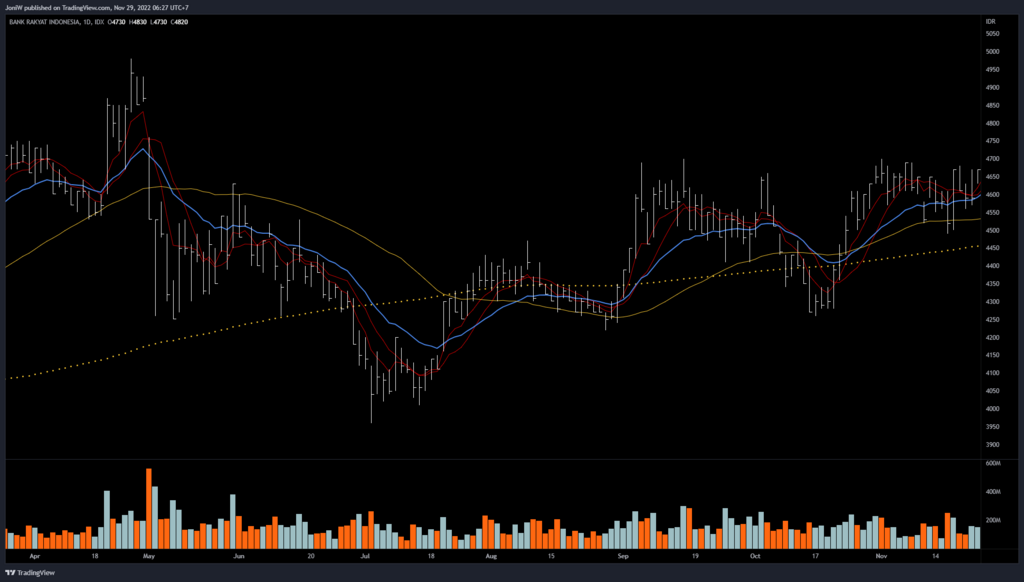Select the Apr label on time axis
The width and height of the screenshot is (1024, 582).
(x=36, y=555)
